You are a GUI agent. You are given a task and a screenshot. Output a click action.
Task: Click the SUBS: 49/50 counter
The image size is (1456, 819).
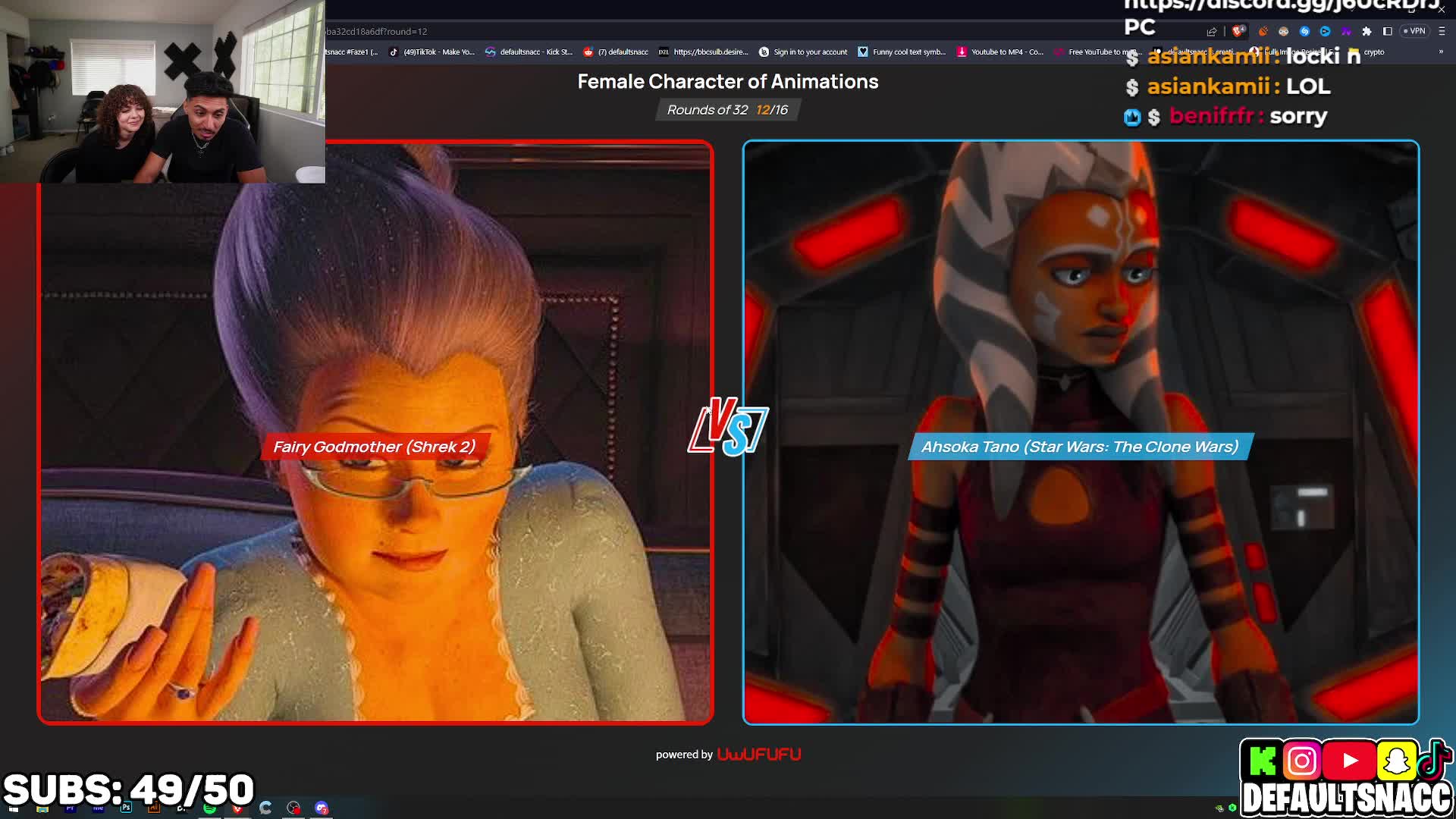pos(129,789)
